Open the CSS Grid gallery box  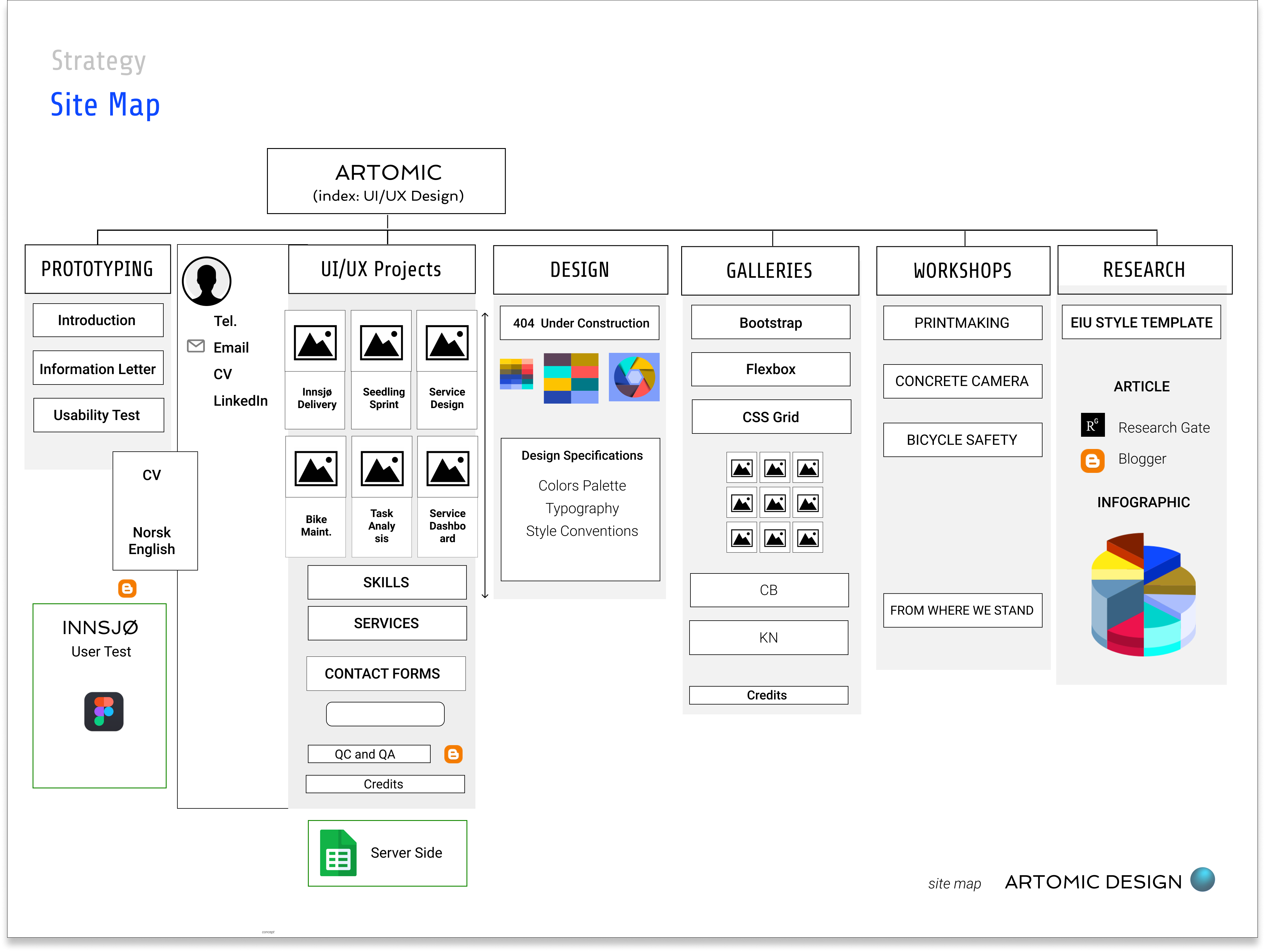(771, 417)
